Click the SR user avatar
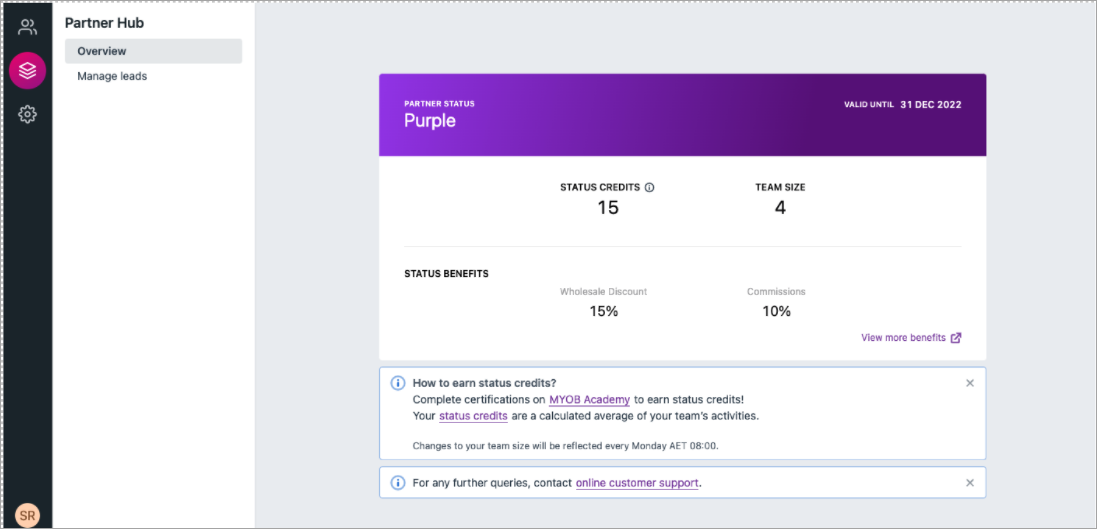 28,516
